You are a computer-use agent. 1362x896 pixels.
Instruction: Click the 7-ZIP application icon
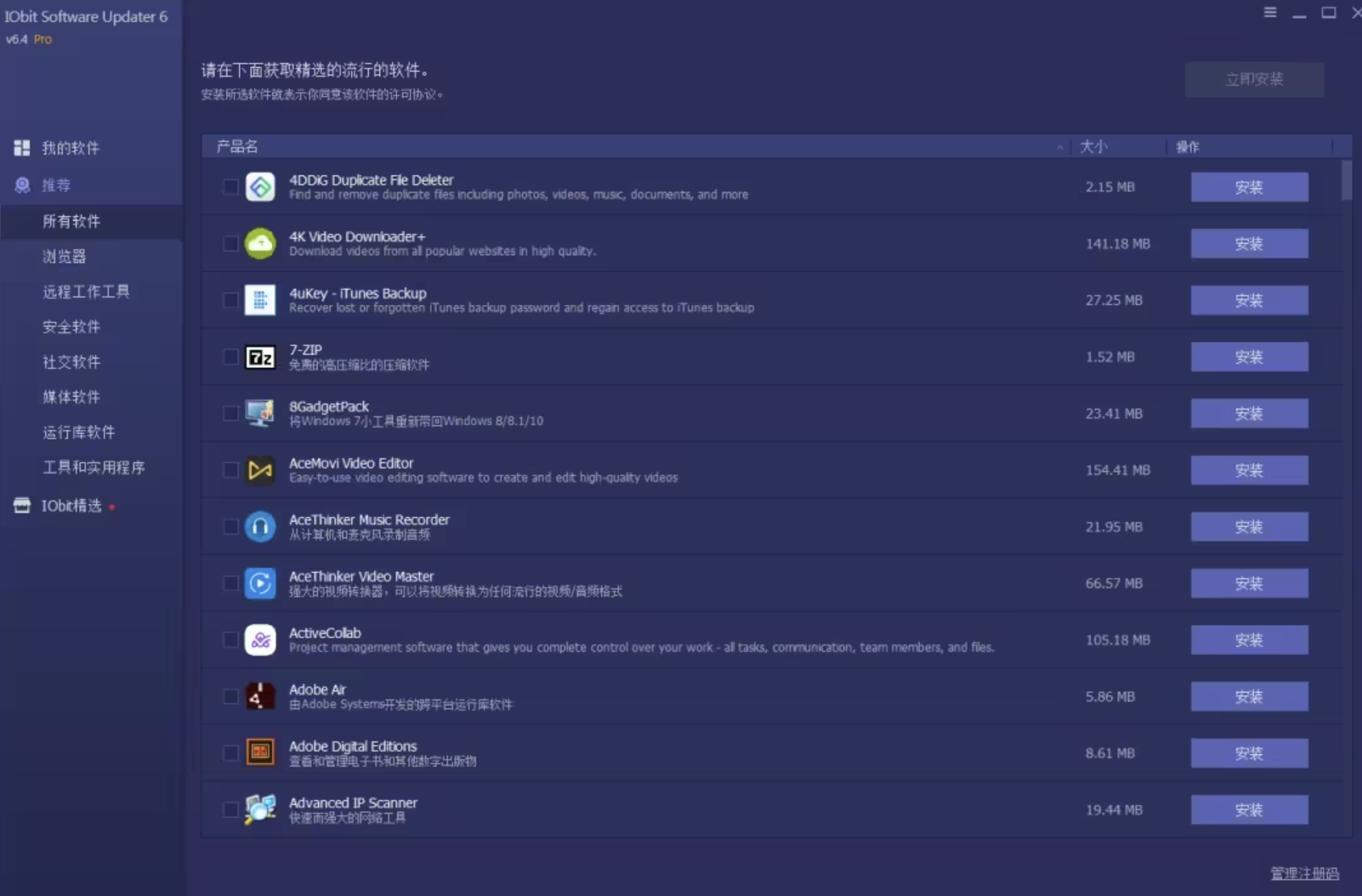pyautogui.click(x=260, y=357)
